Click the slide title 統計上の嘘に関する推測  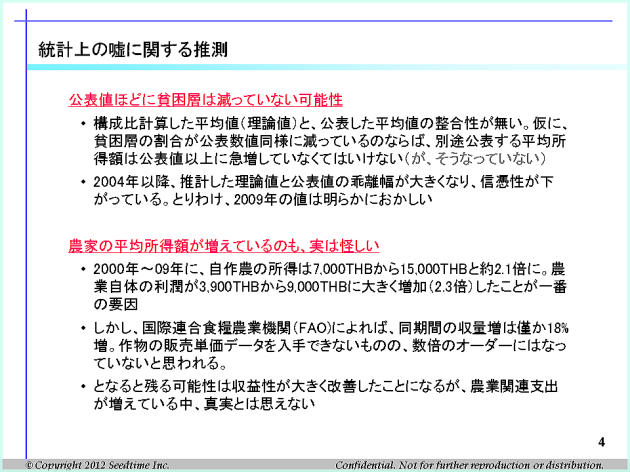tap(133, 50)
